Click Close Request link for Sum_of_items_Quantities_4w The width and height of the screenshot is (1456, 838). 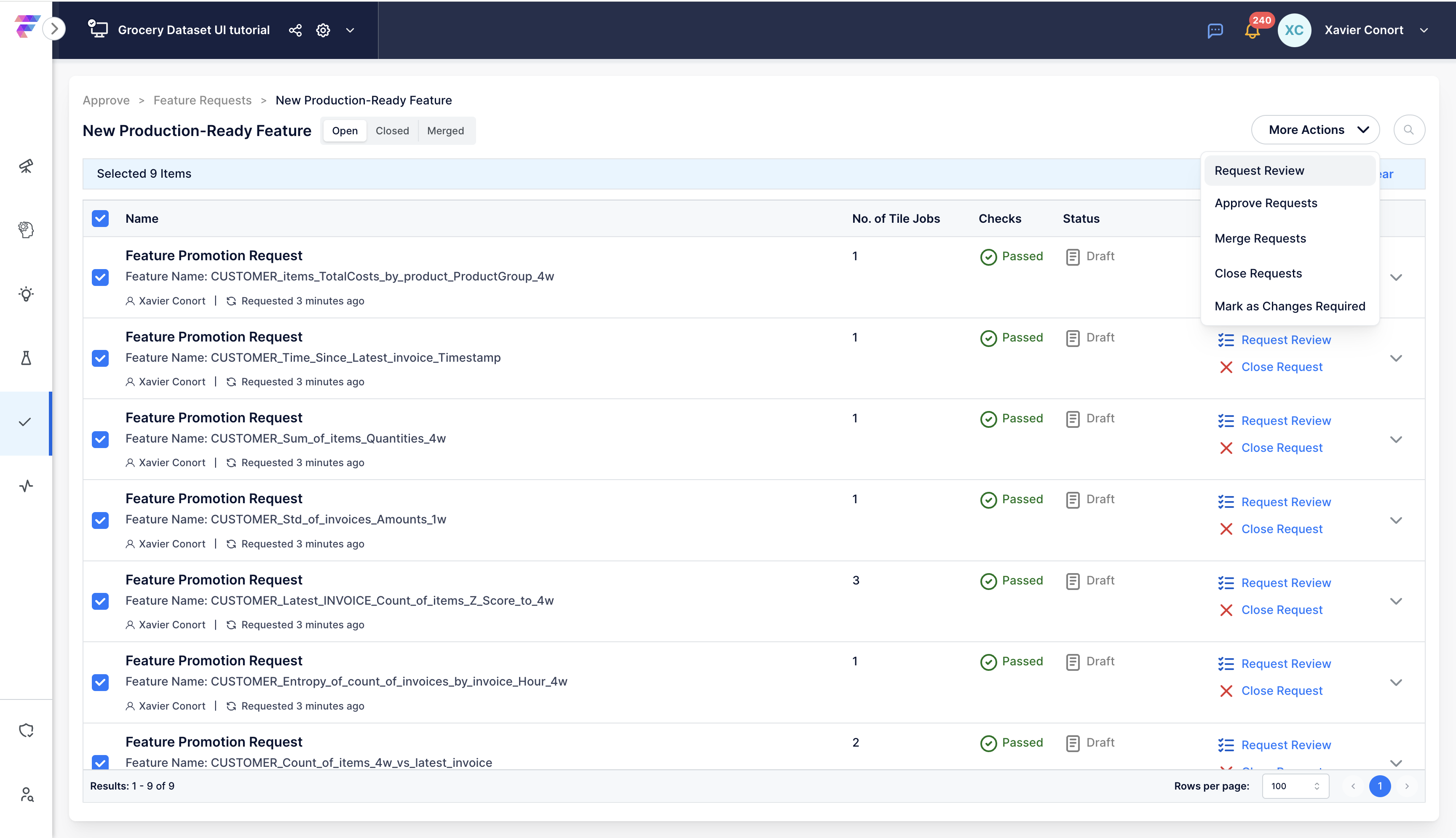(x=1282, y=448)
